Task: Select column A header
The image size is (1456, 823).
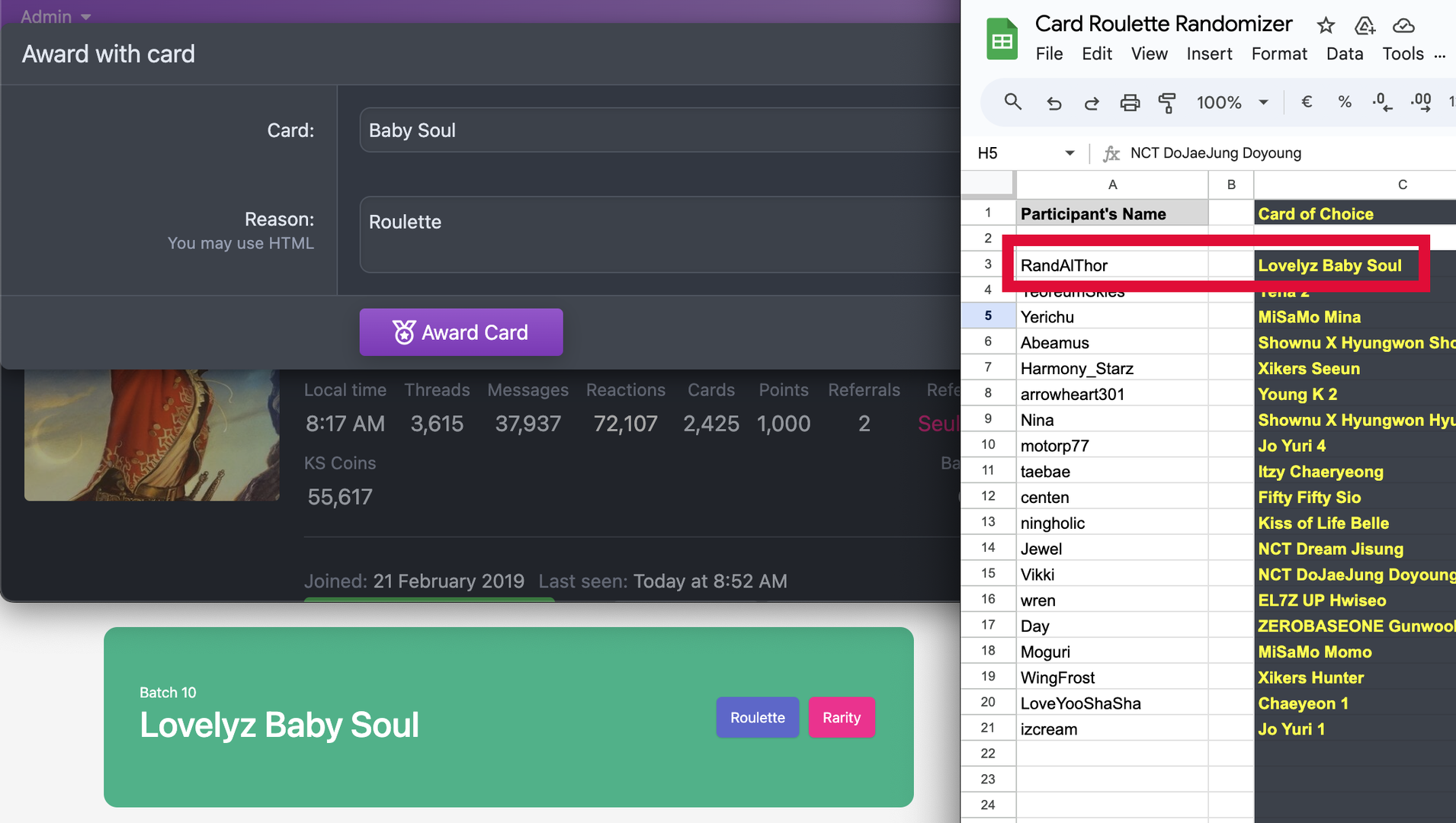Action: point(1112,184)
